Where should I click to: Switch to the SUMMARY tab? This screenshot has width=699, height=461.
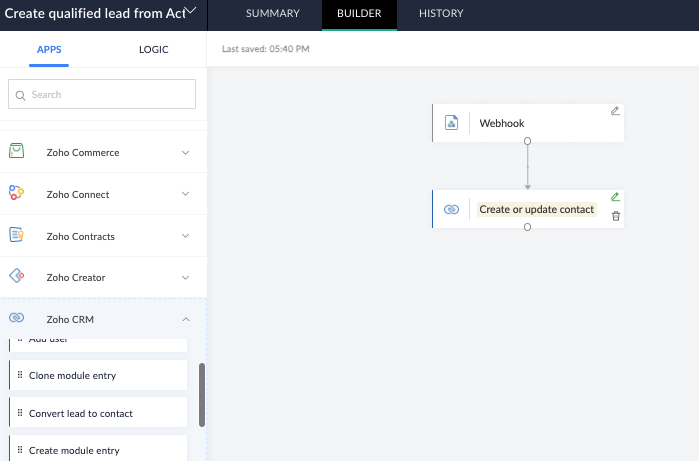pos(273,13)
